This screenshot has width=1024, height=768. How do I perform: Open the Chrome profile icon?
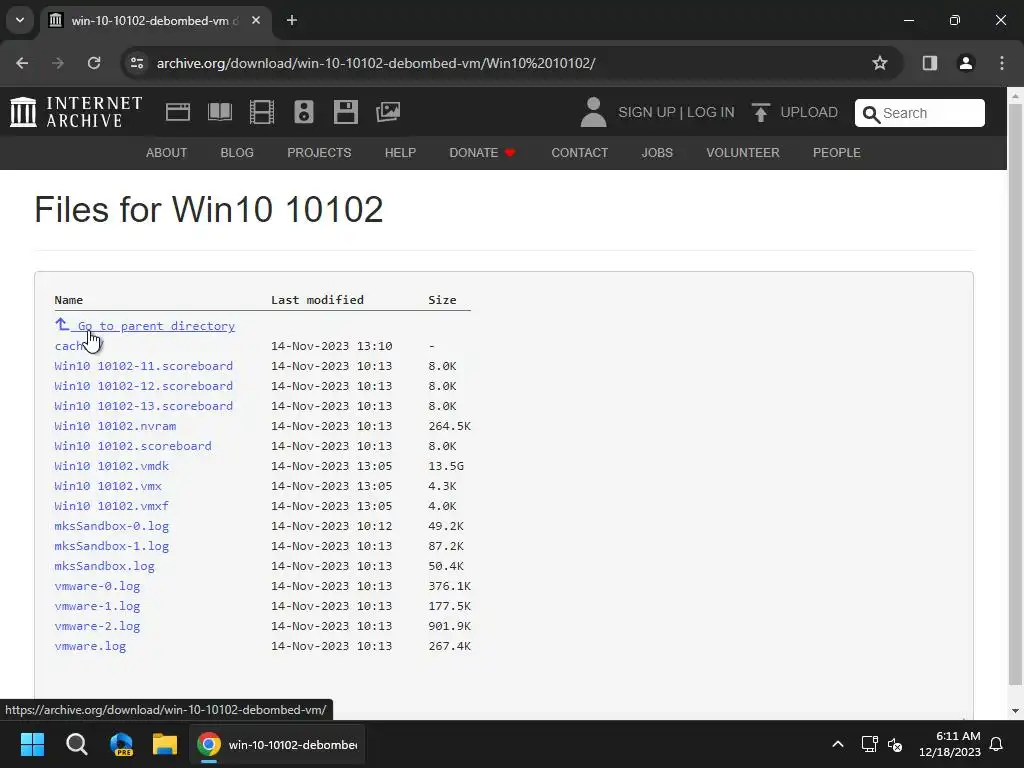point(966,63)
